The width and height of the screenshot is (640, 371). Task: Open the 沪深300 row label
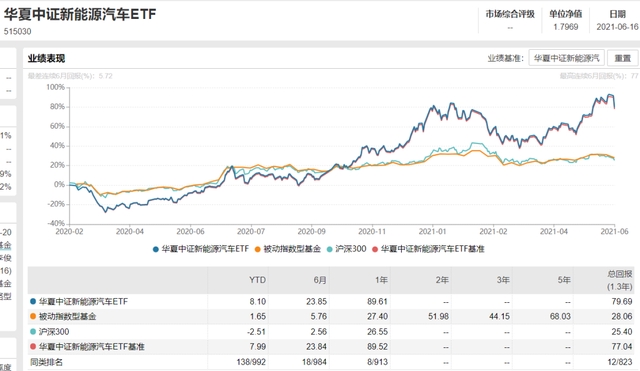coord(54,331)
